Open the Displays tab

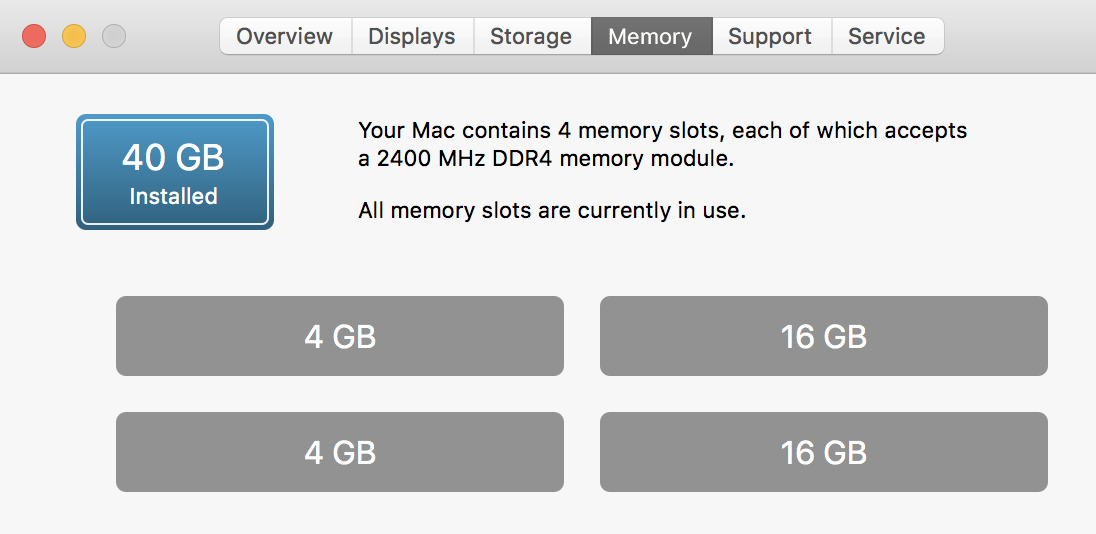[412, 37]
